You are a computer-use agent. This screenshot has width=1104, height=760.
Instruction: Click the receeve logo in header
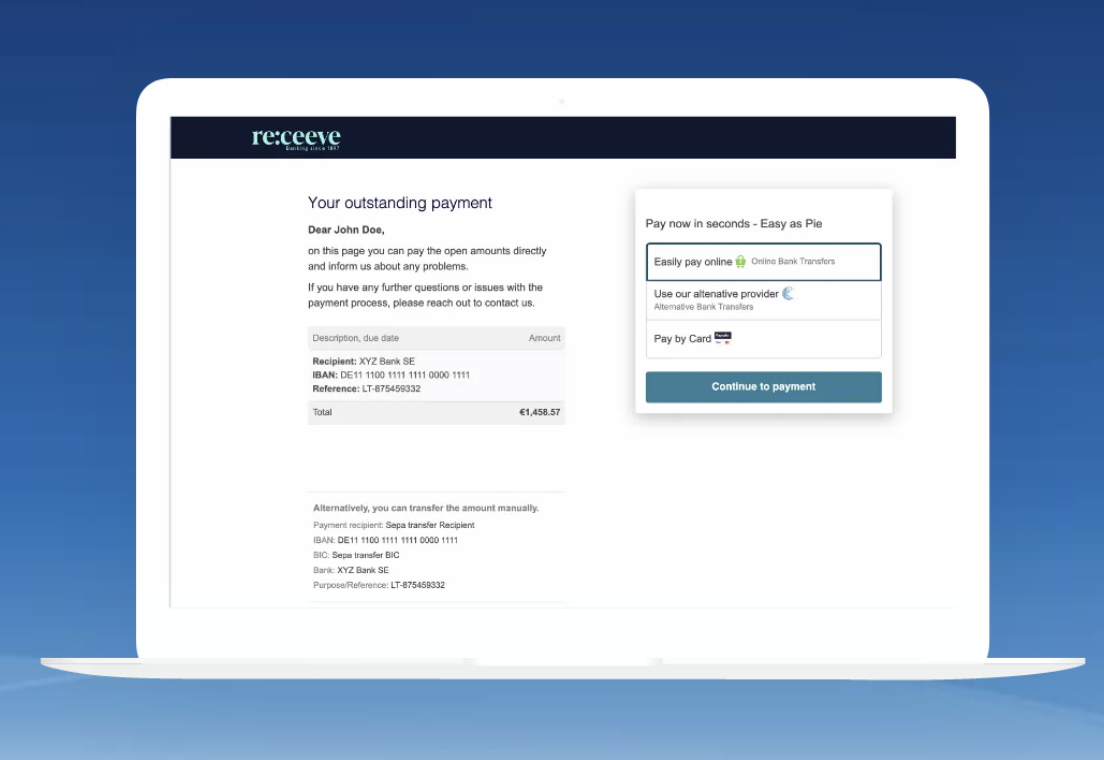(x=296, y=137)
